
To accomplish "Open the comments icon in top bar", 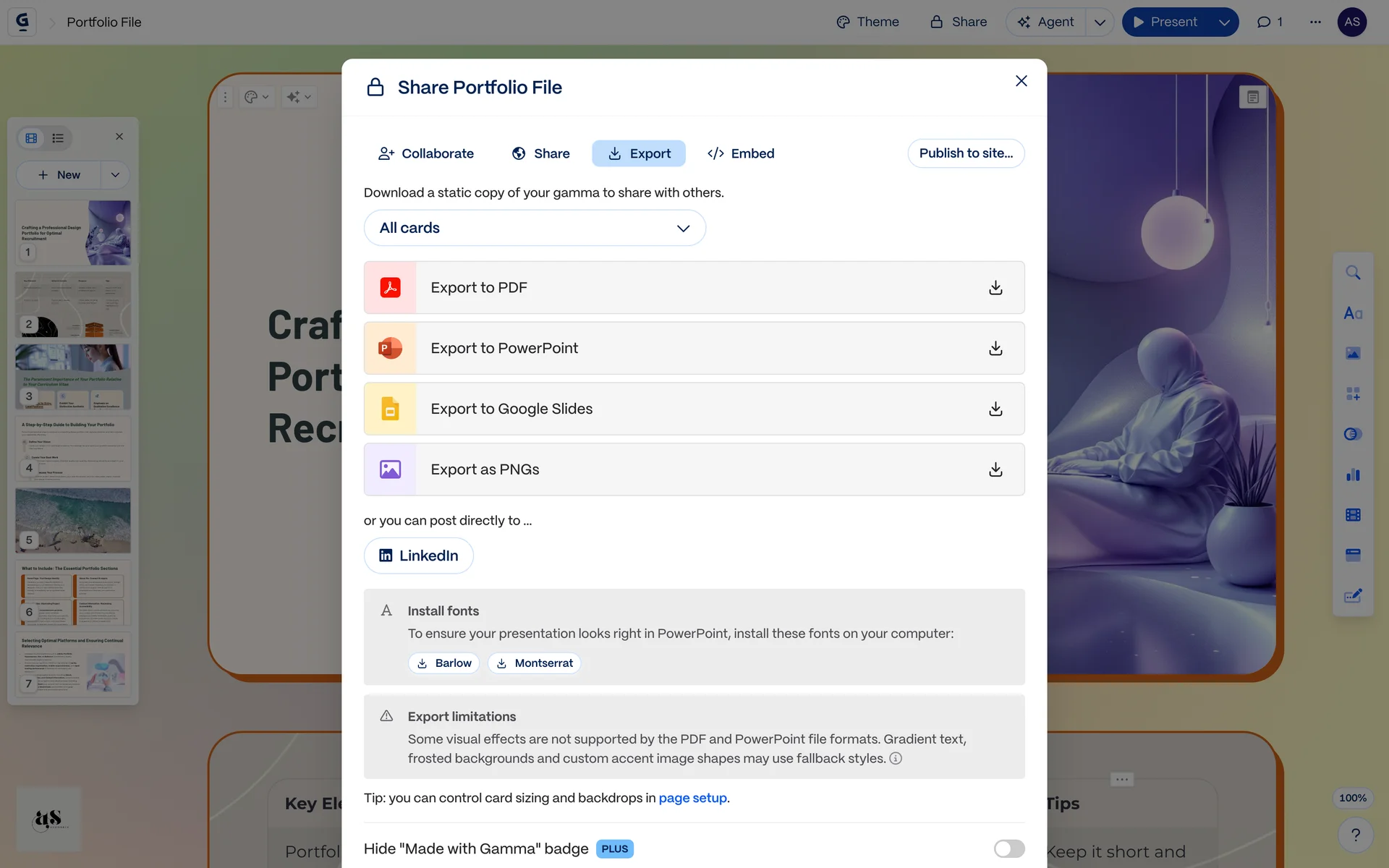I will (1270, 22).
